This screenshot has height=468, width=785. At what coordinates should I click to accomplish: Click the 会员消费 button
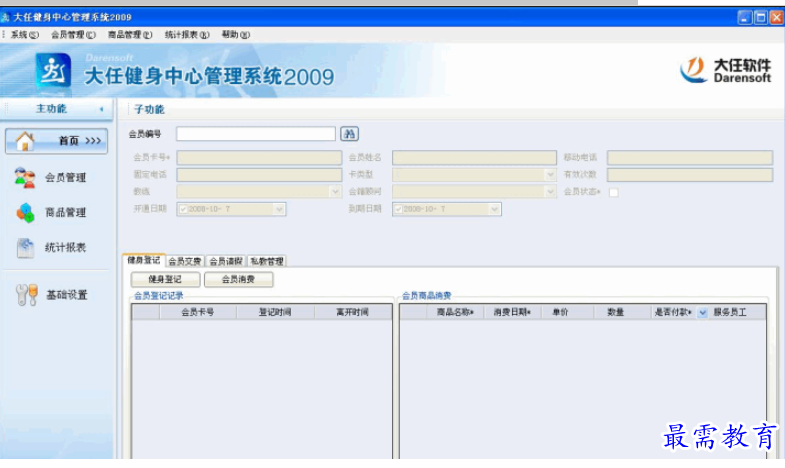[x=238, y=279]
